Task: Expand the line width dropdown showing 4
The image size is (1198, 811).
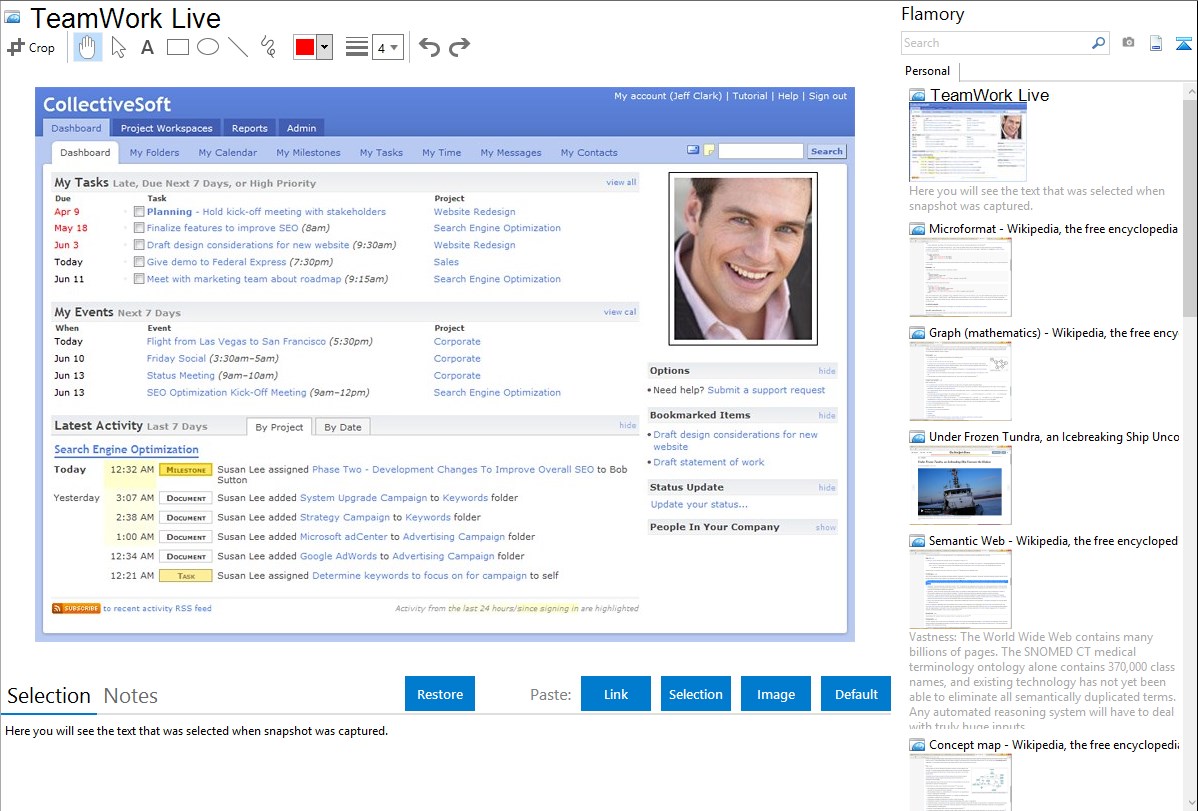Action: click(x=388, y=47)
